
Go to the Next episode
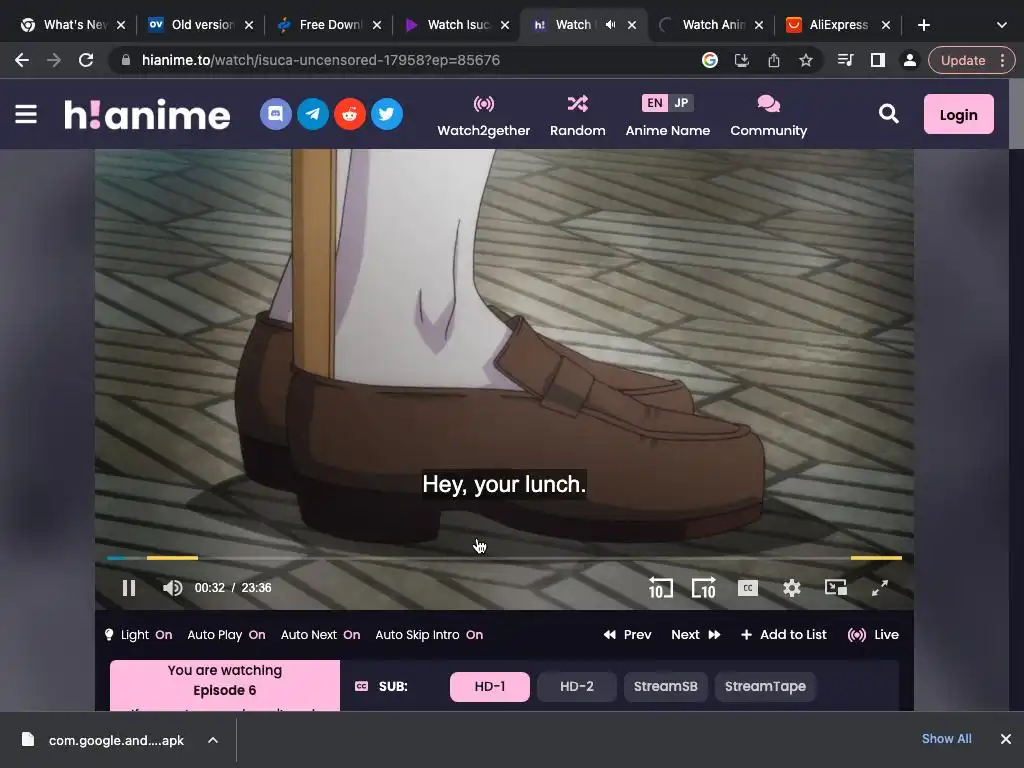coord(696,635)
